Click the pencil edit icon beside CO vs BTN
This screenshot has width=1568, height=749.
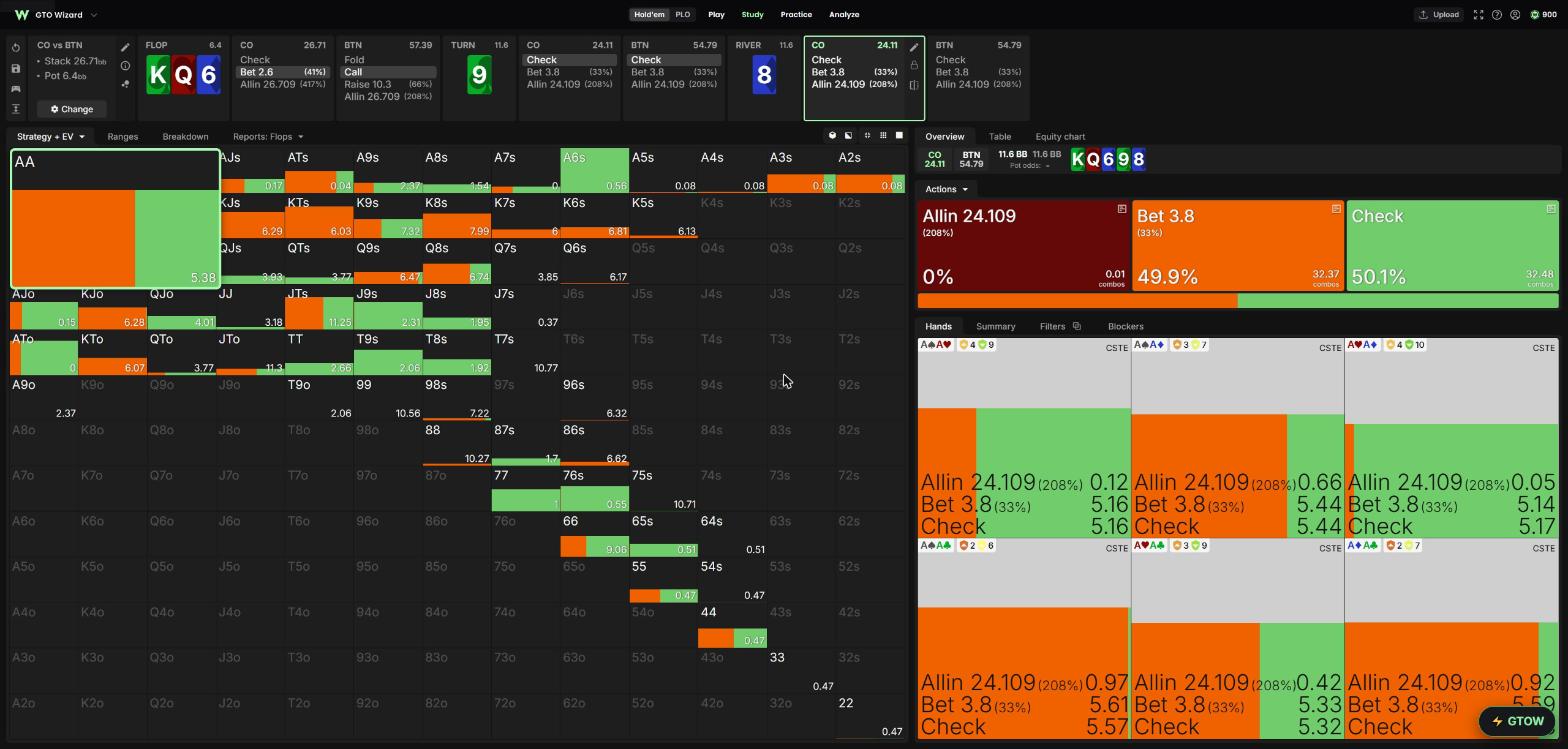125,47
